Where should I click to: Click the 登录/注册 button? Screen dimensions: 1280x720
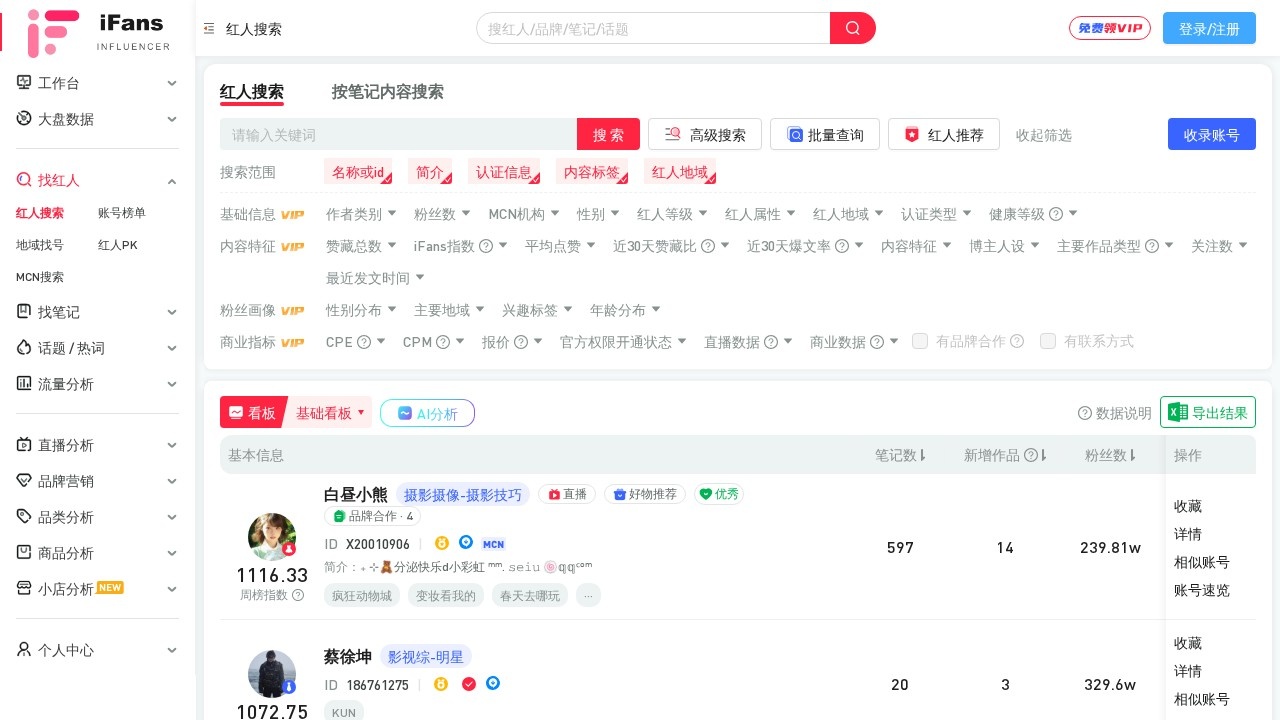pos(1209,29)
